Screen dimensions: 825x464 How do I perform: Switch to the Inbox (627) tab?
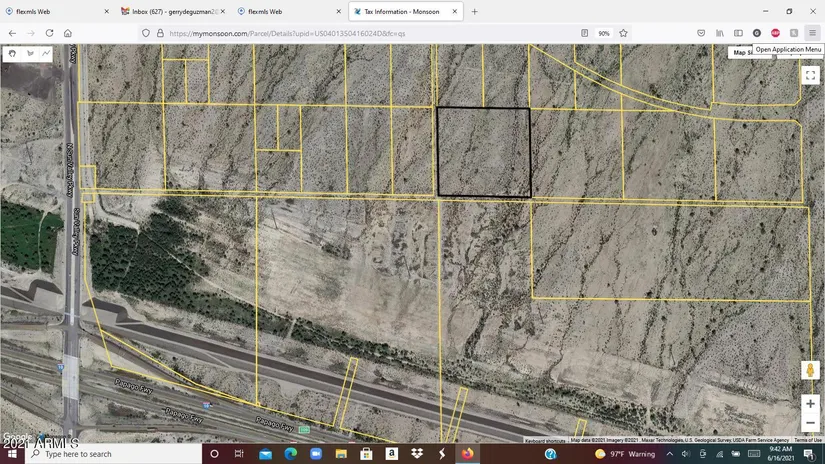point(168,11)
